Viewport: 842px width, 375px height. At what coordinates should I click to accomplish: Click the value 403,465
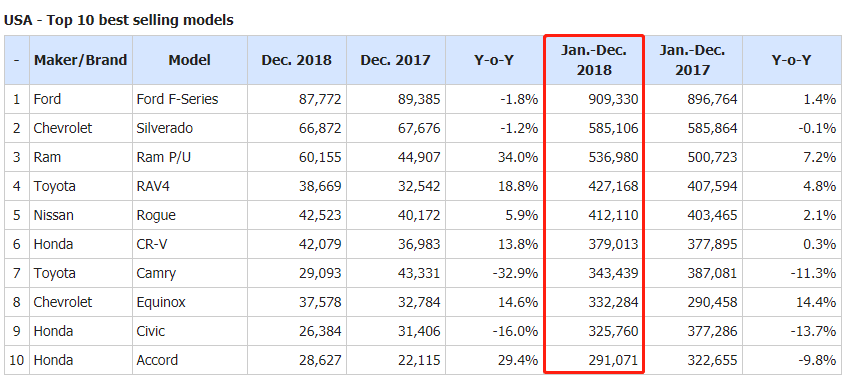click(x=712, y=215)
